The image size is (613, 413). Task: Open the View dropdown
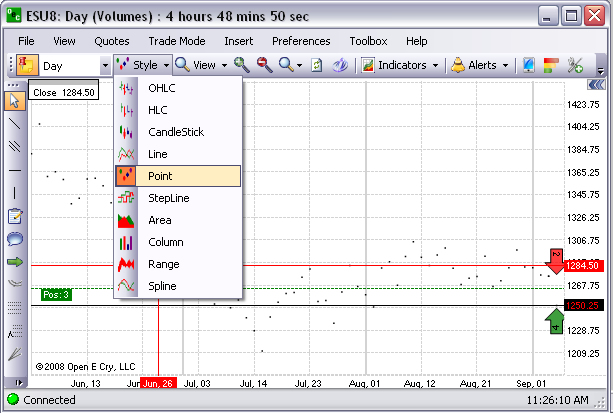click(x=201, y=65)
